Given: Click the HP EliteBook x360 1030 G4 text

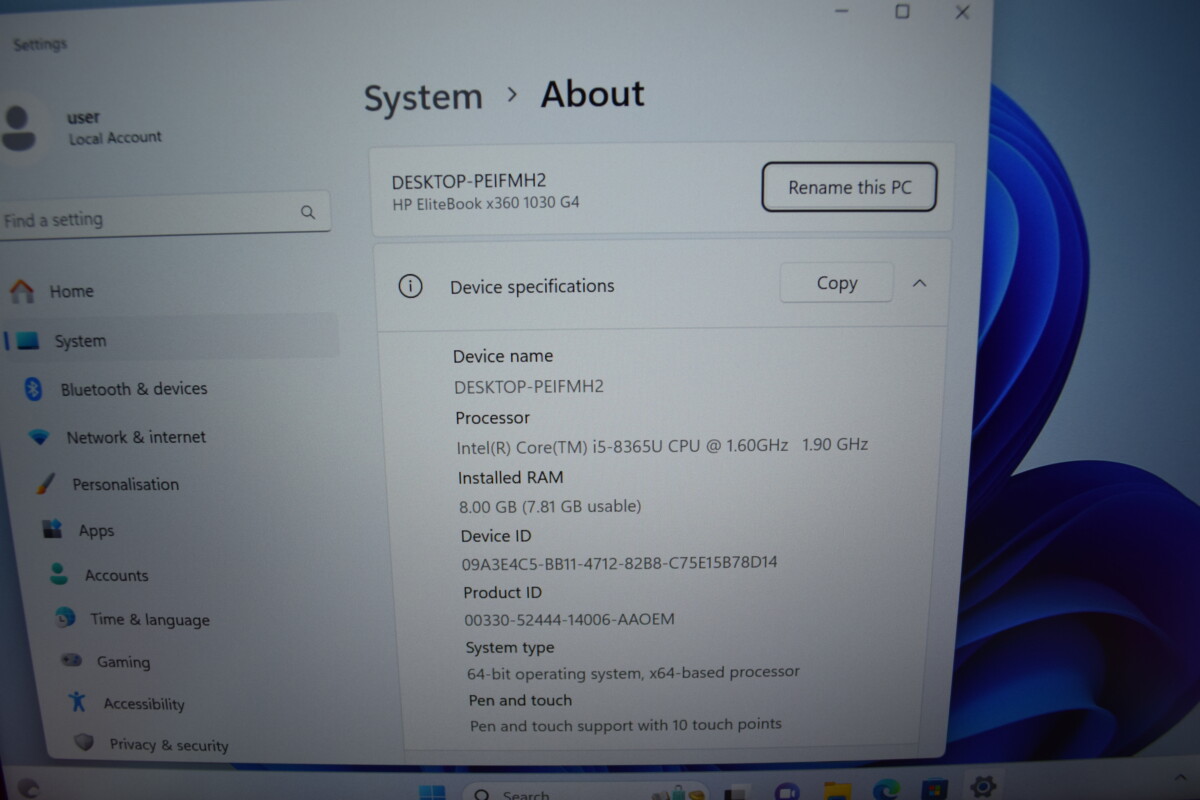Looking at the screenshot, I should (x=486, y=203).
